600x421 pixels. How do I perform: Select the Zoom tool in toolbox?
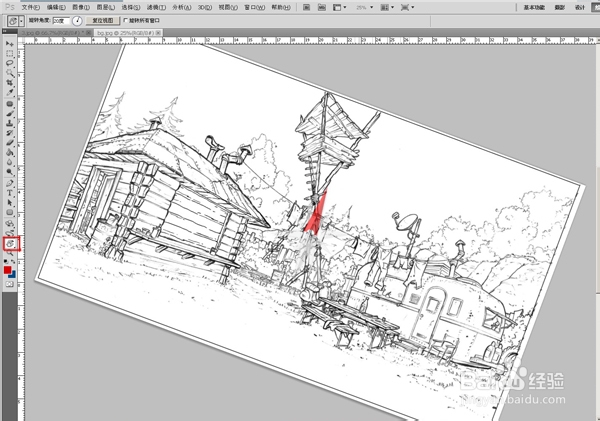(10, 253)
